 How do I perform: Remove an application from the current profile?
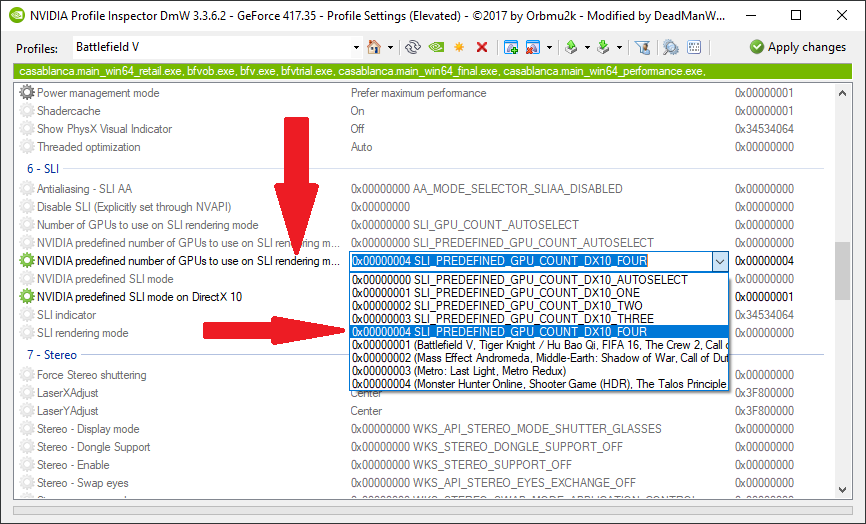pyautogui.click(x=532, y=47)
